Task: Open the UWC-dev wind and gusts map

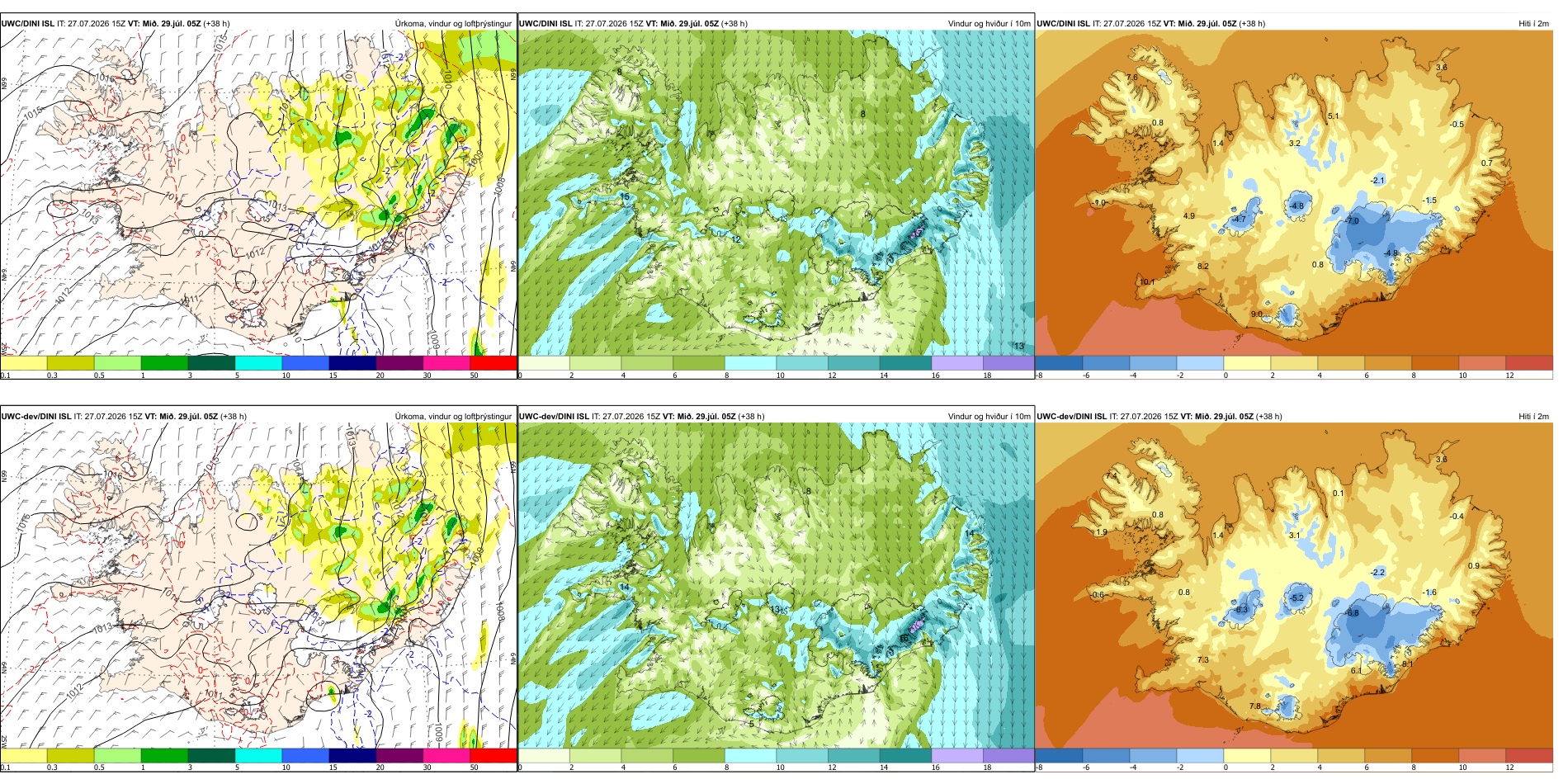Action: (776, 586)
